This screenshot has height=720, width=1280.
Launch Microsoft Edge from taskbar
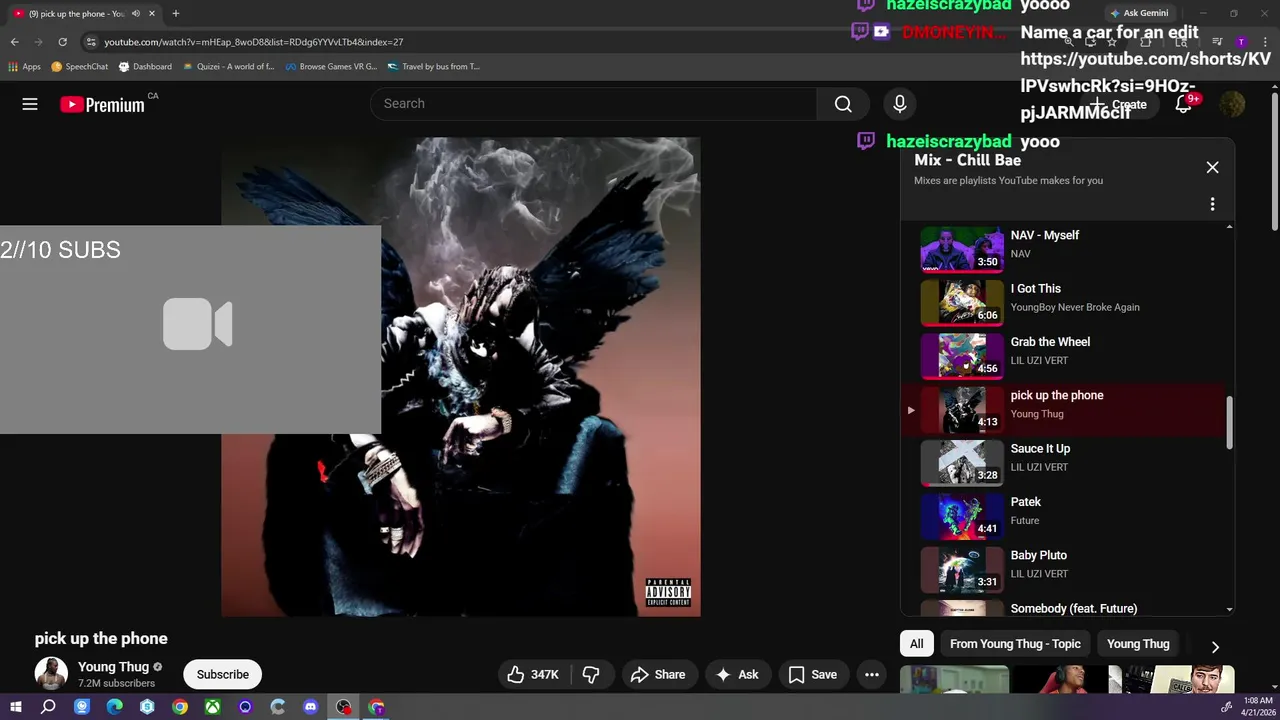tap(114, 707)
